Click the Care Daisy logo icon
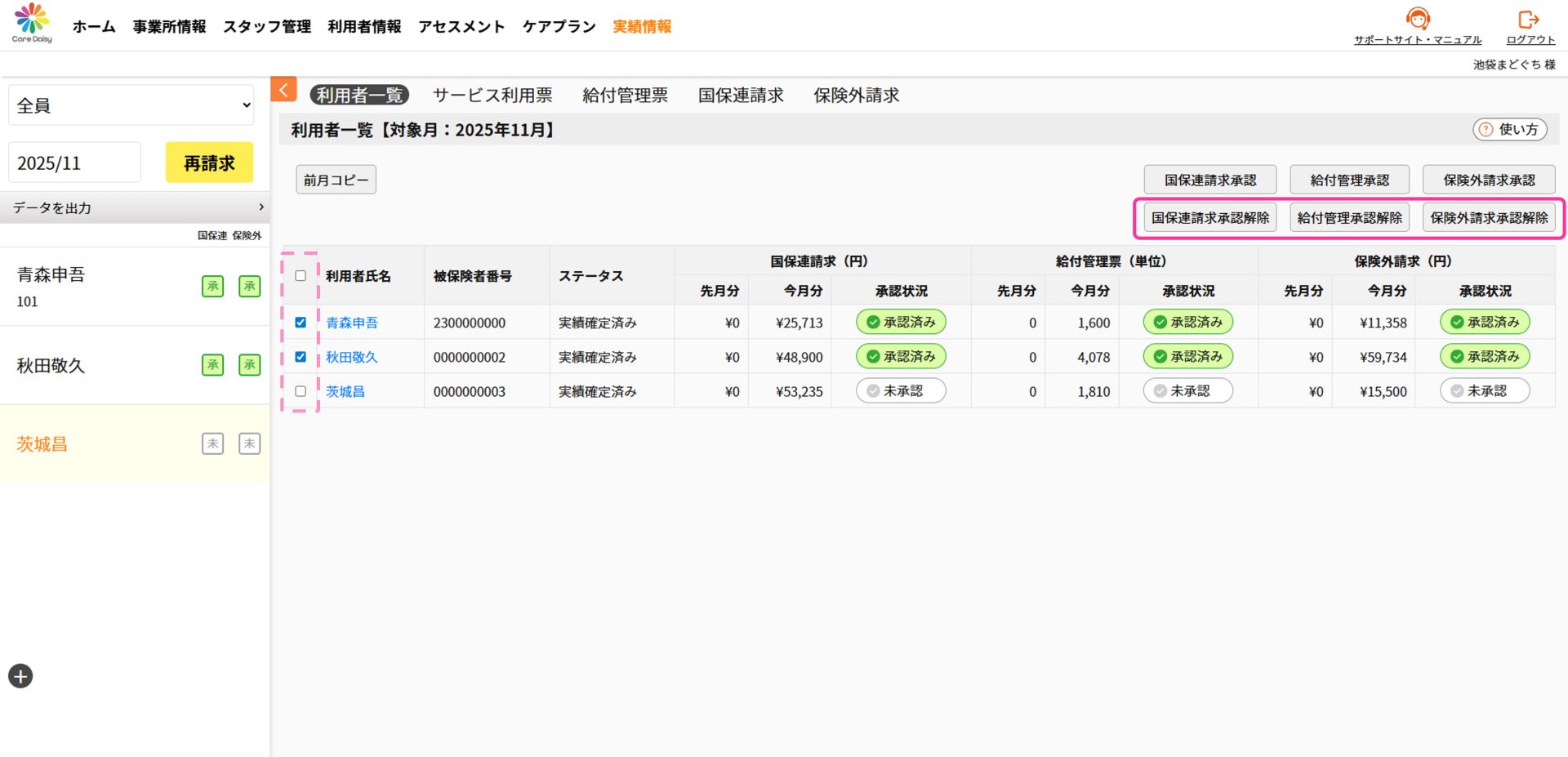This screenshot has height=757, width=1568. 32,20
